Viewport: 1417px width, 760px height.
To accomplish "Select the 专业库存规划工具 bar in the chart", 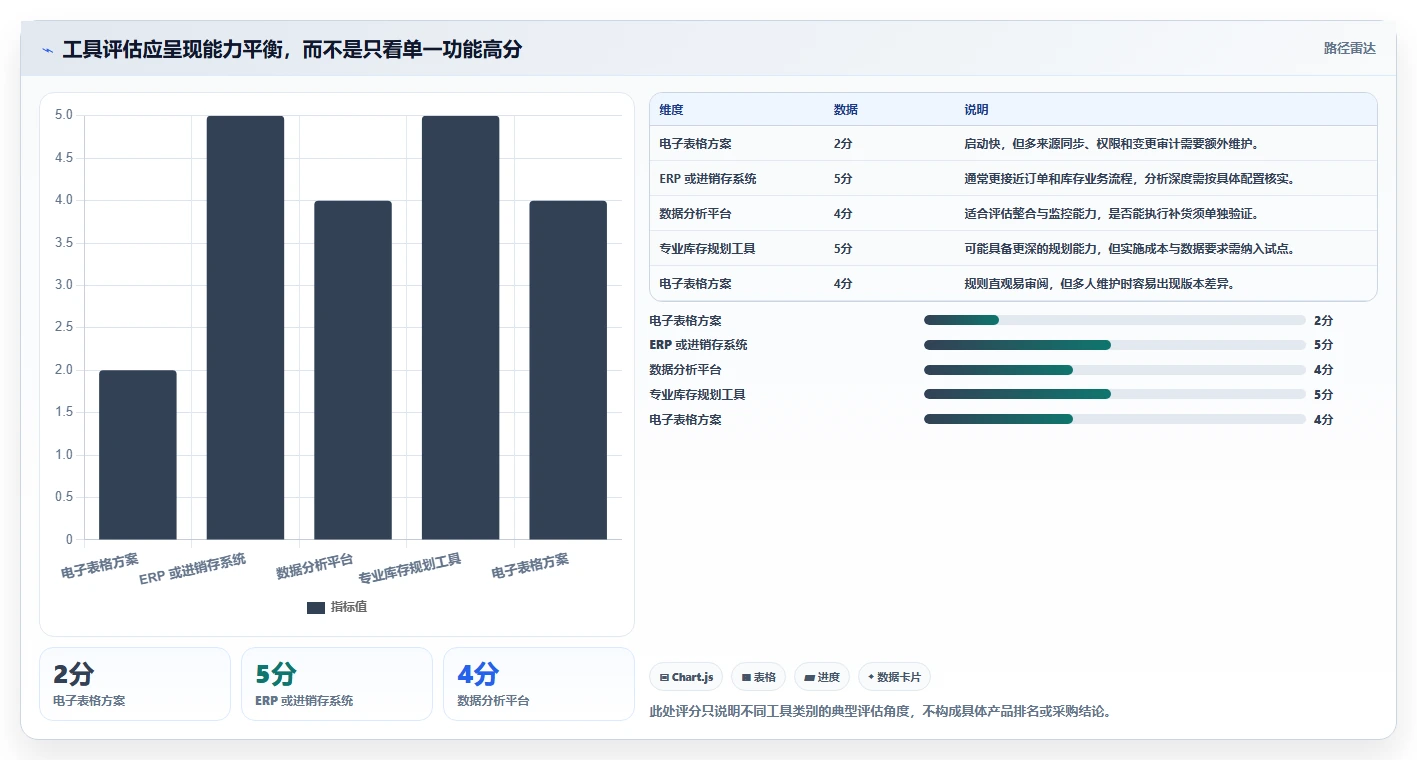I will tap(460, 328).
